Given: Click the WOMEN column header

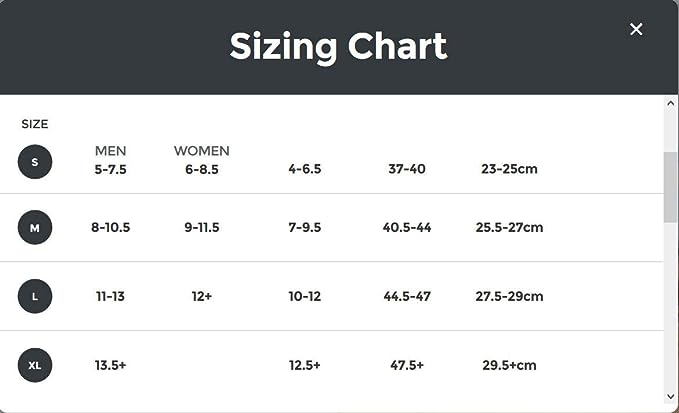Looking at the screenshot, I should click(x=202, y=151).
